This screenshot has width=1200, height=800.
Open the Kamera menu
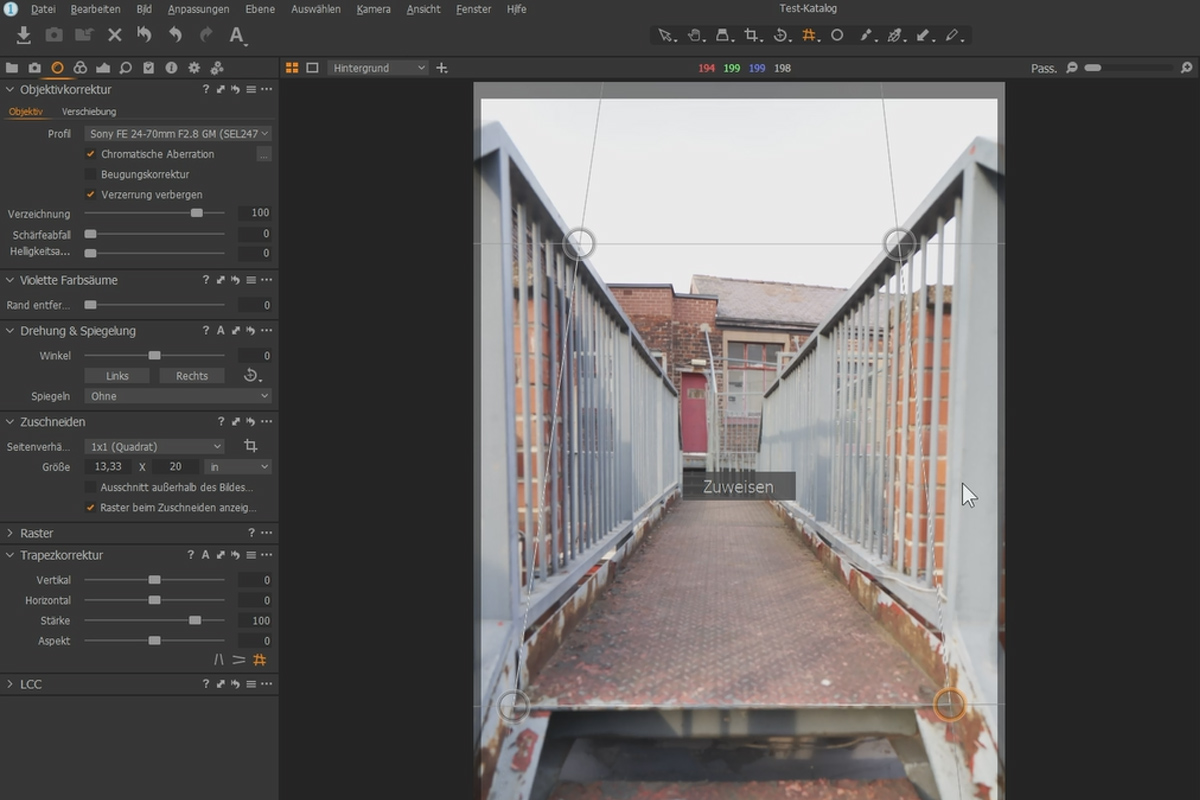coord(373,9)
